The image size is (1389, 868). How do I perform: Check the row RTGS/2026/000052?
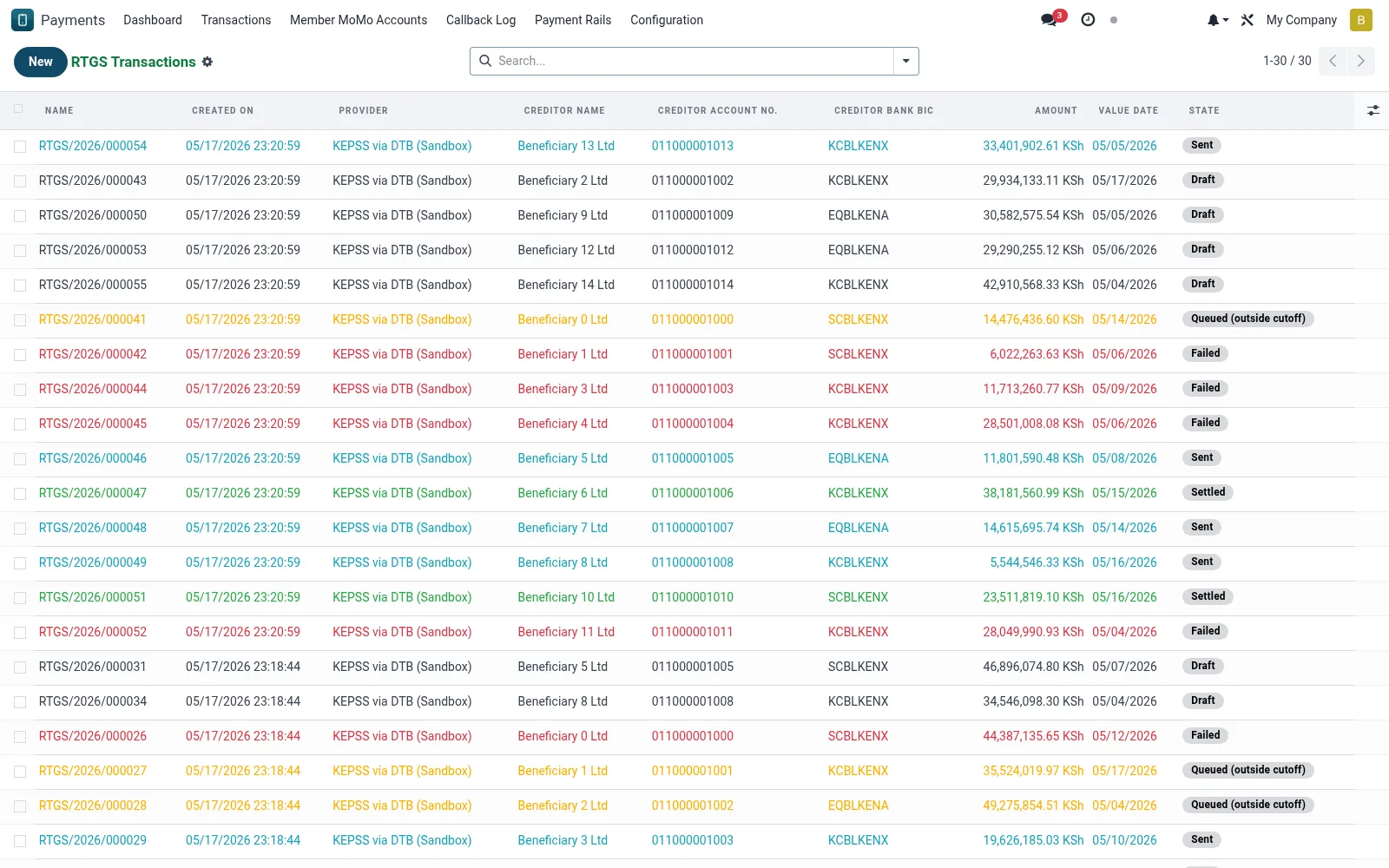coord(20,633)
